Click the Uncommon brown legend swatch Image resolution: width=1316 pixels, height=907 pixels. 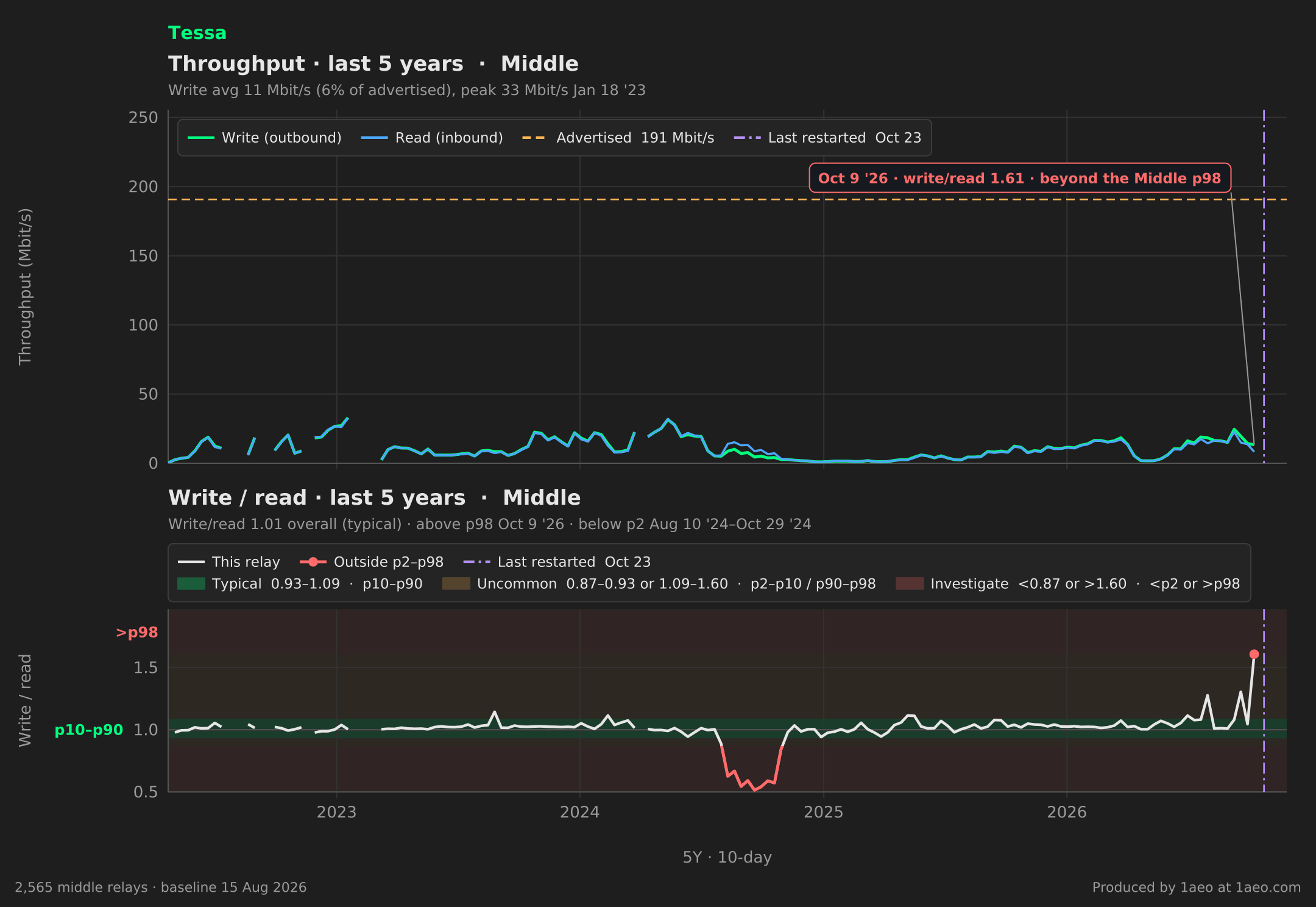pyautogui.click(x=456, y=584)
